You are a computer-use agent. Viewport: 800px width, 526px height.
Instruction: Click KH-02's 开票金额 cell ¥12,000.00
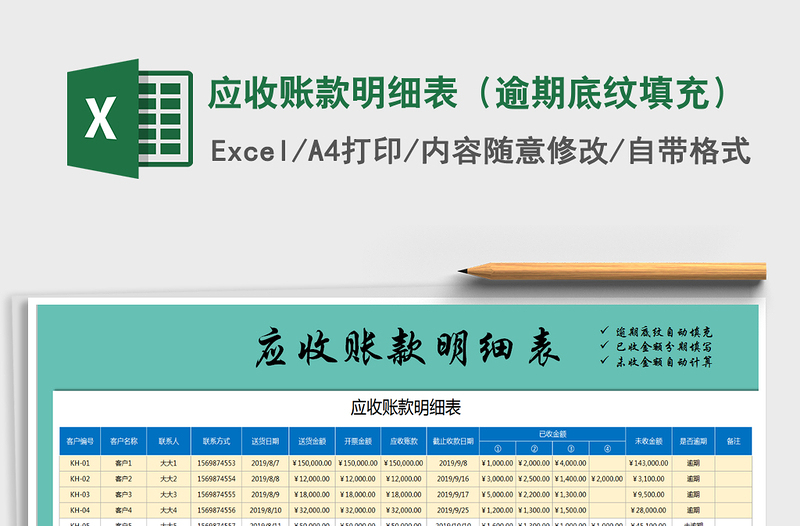(358, 479)
